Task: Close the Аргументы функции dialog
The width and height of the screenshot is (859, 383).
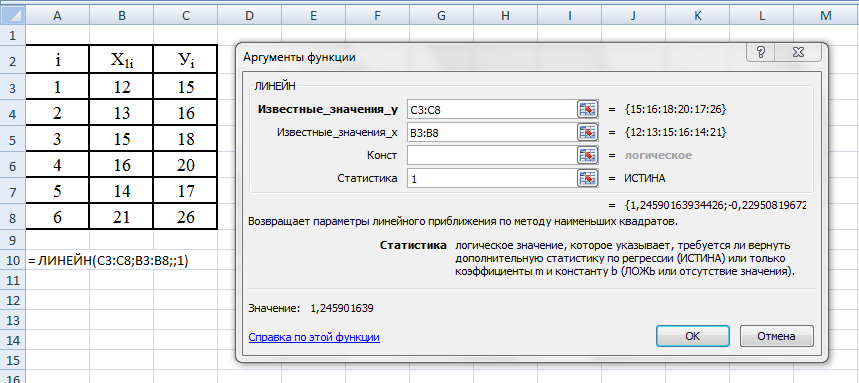Action: pos(799,52)
